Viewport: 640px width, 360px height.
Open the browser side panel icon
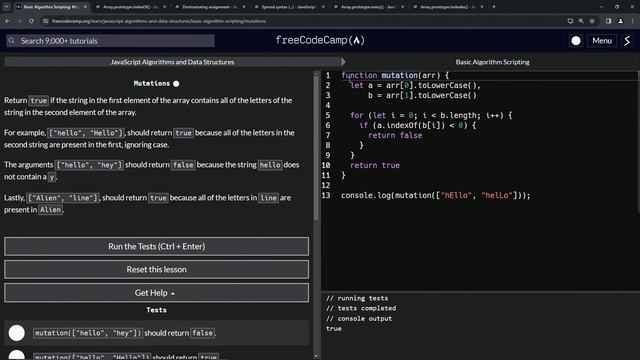[x=609, y=21]
